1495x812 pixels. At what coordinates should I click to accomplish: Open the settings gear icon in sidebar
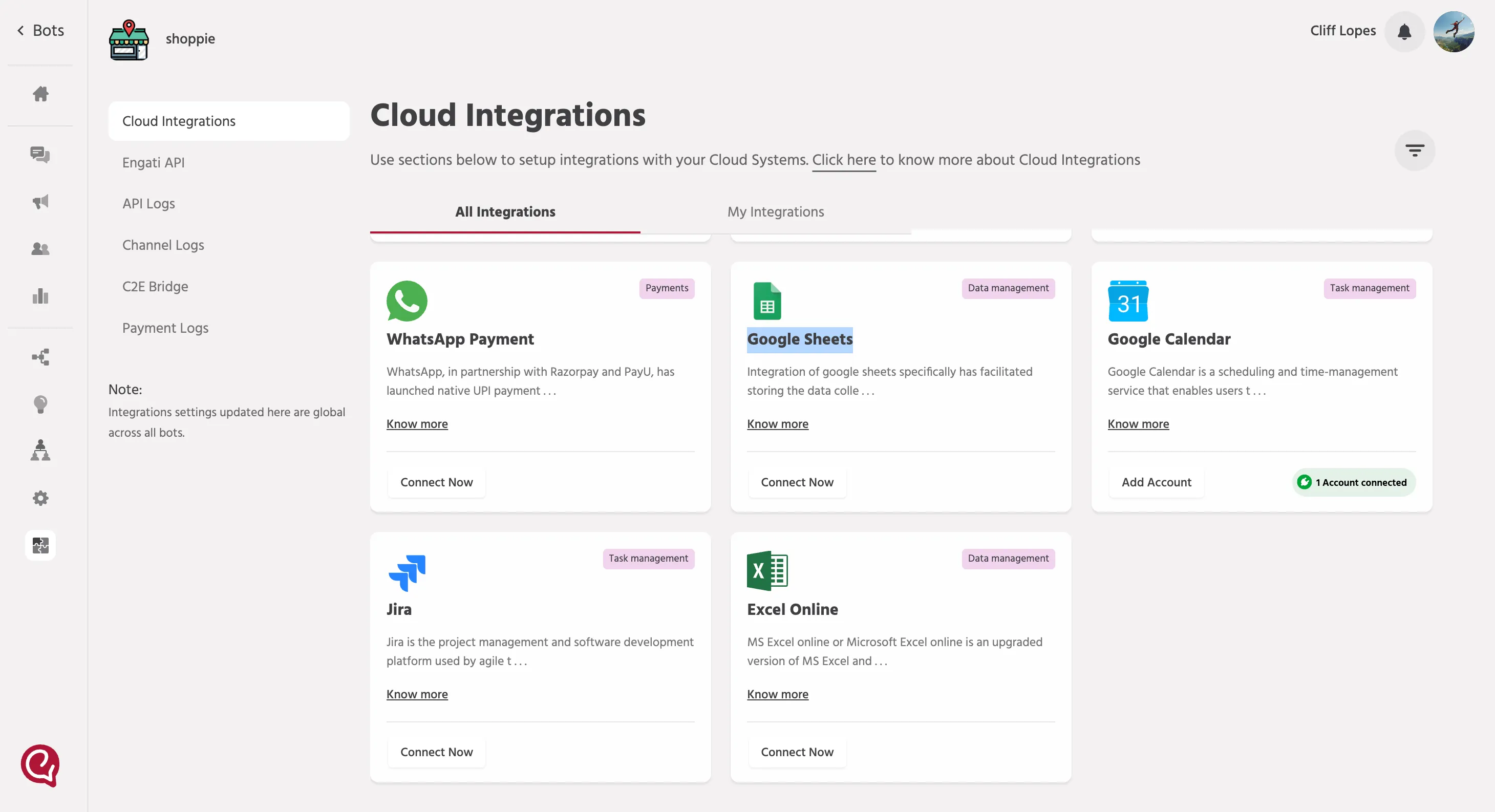[40, 498]
